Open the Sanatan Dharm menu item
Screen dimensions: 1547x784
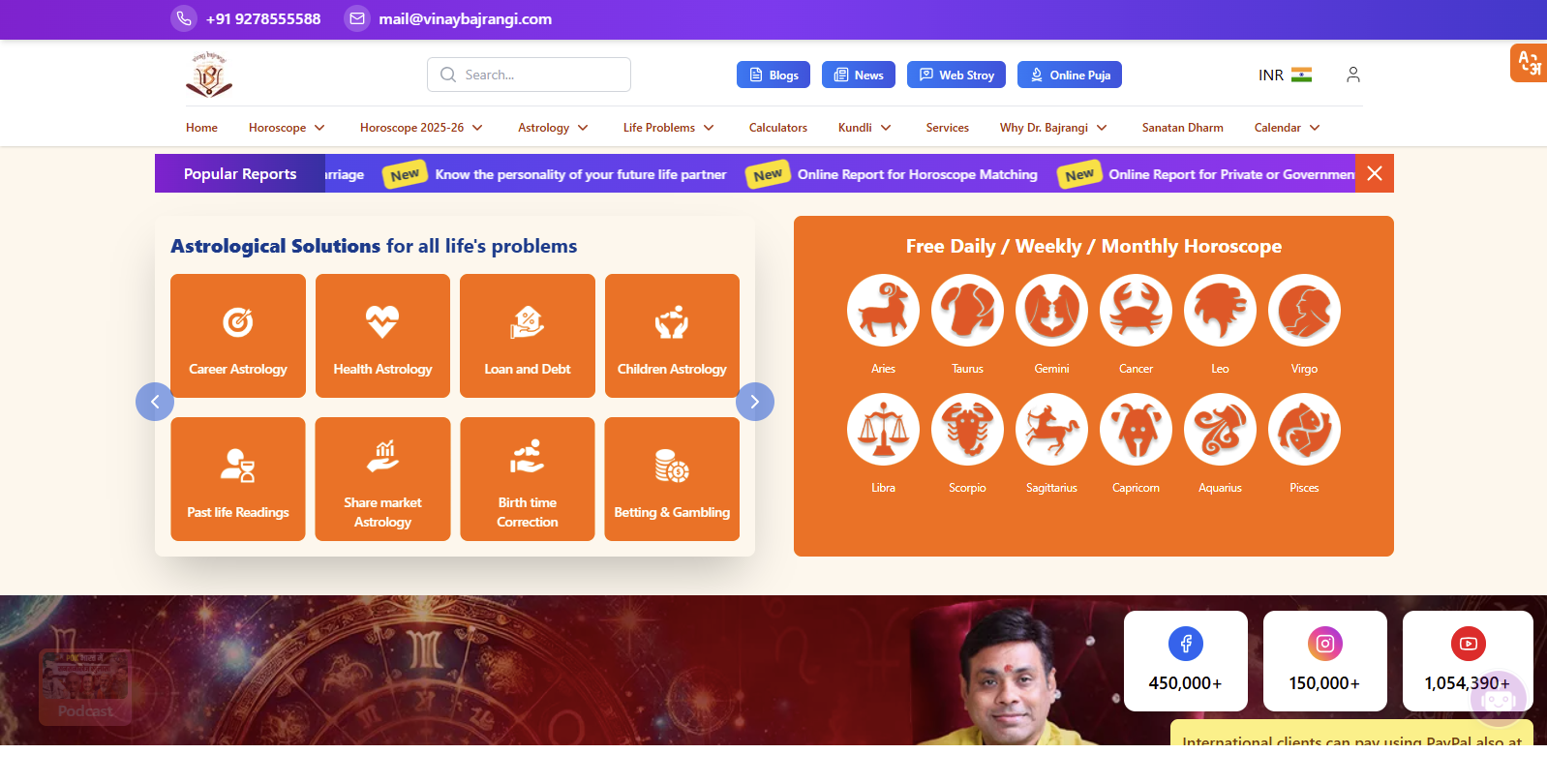click(1182, 128)
